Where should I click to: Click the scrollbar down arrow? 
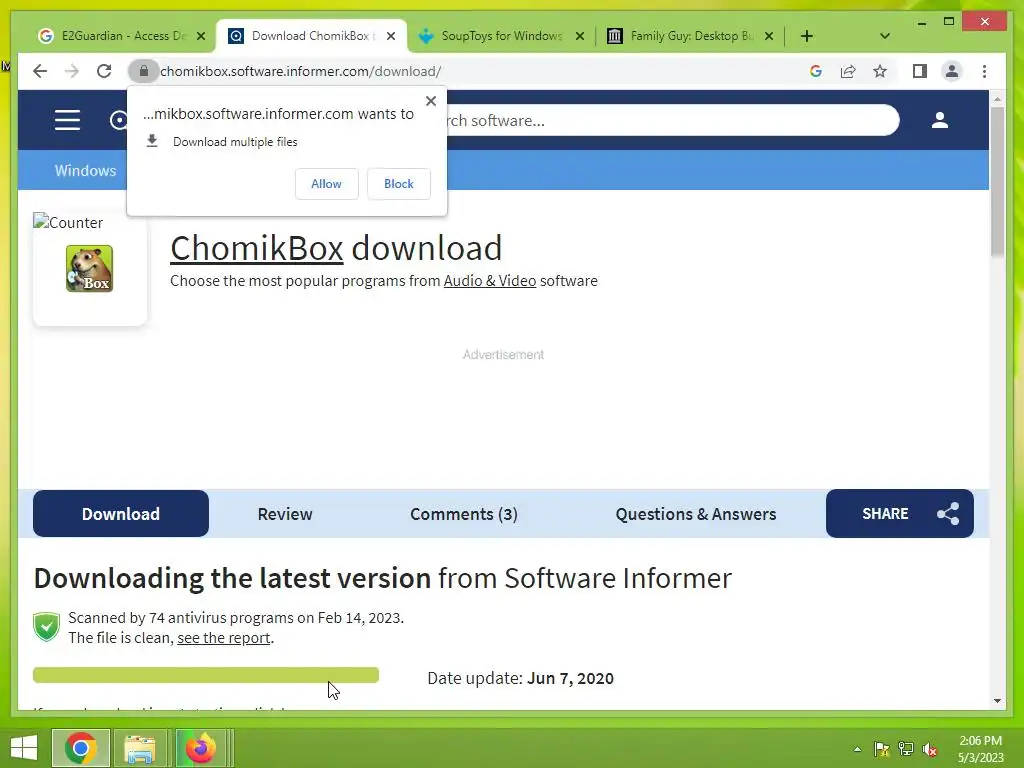click(x=997, y=701)
